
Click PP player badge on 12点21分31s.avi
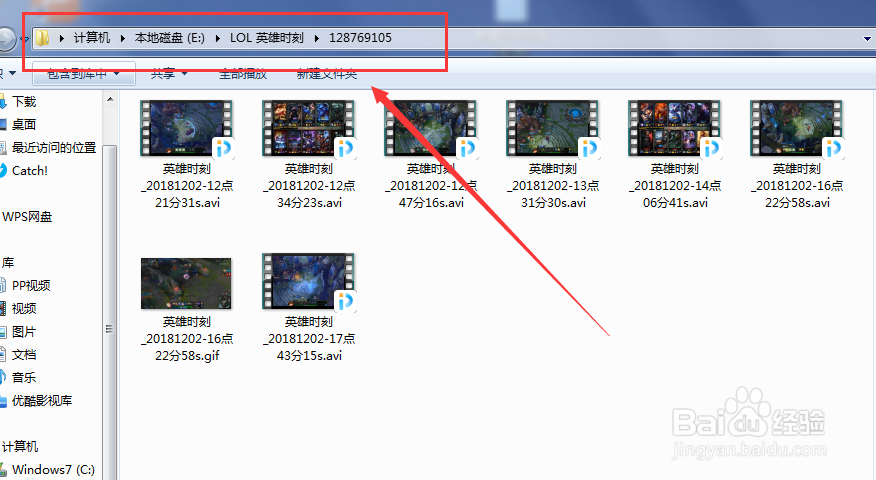pos(223,148)
